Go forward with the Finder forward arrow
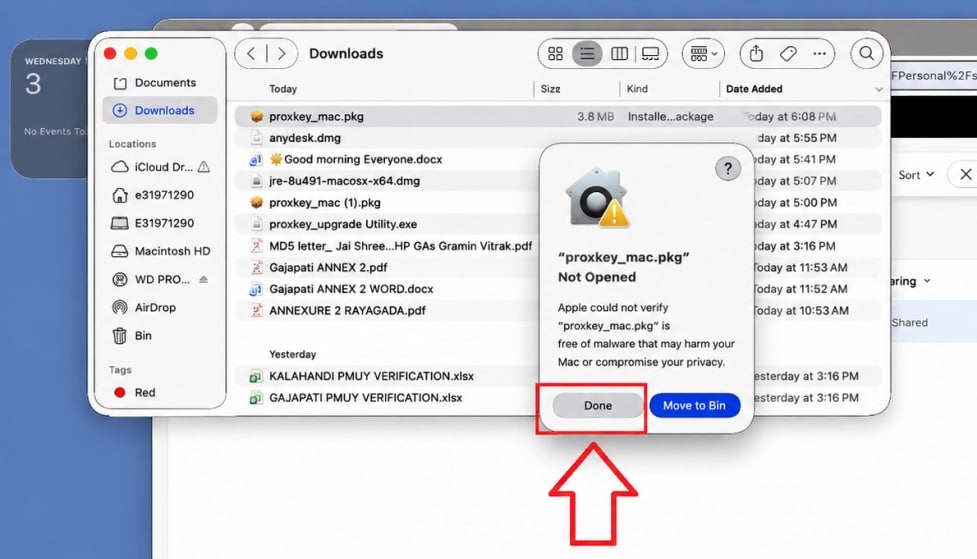This screenshot has width=977, height=559. (282, 54)
